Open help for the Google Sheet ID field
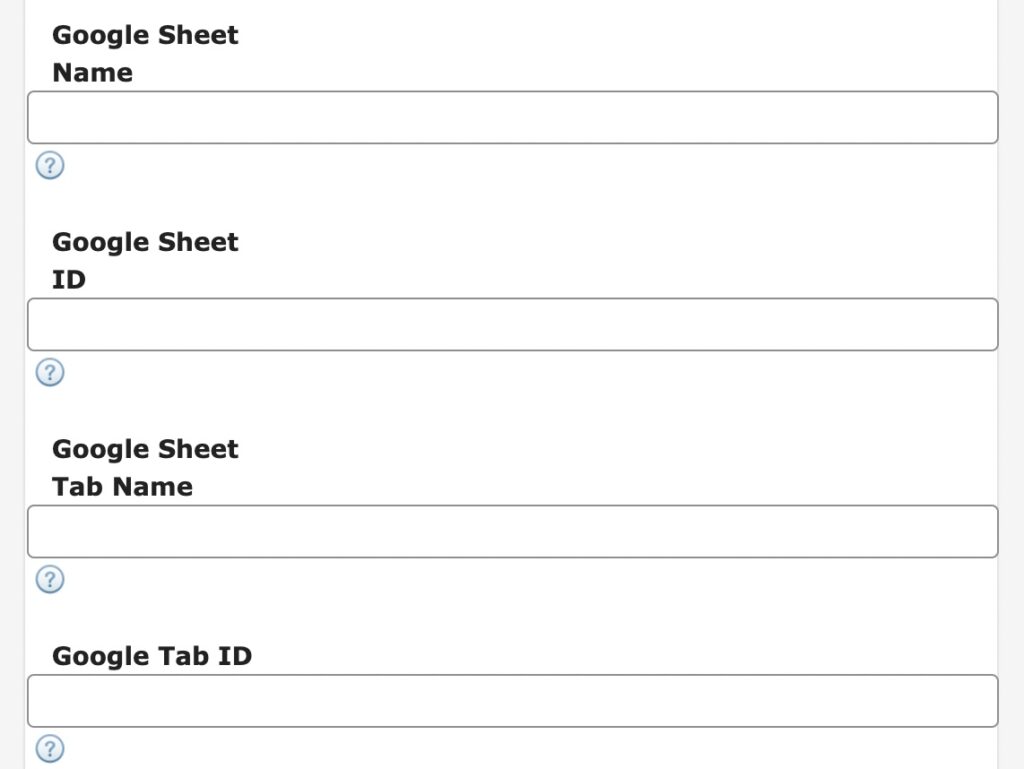The height and width of the screenshot is (769, 1024). [50, 372]
